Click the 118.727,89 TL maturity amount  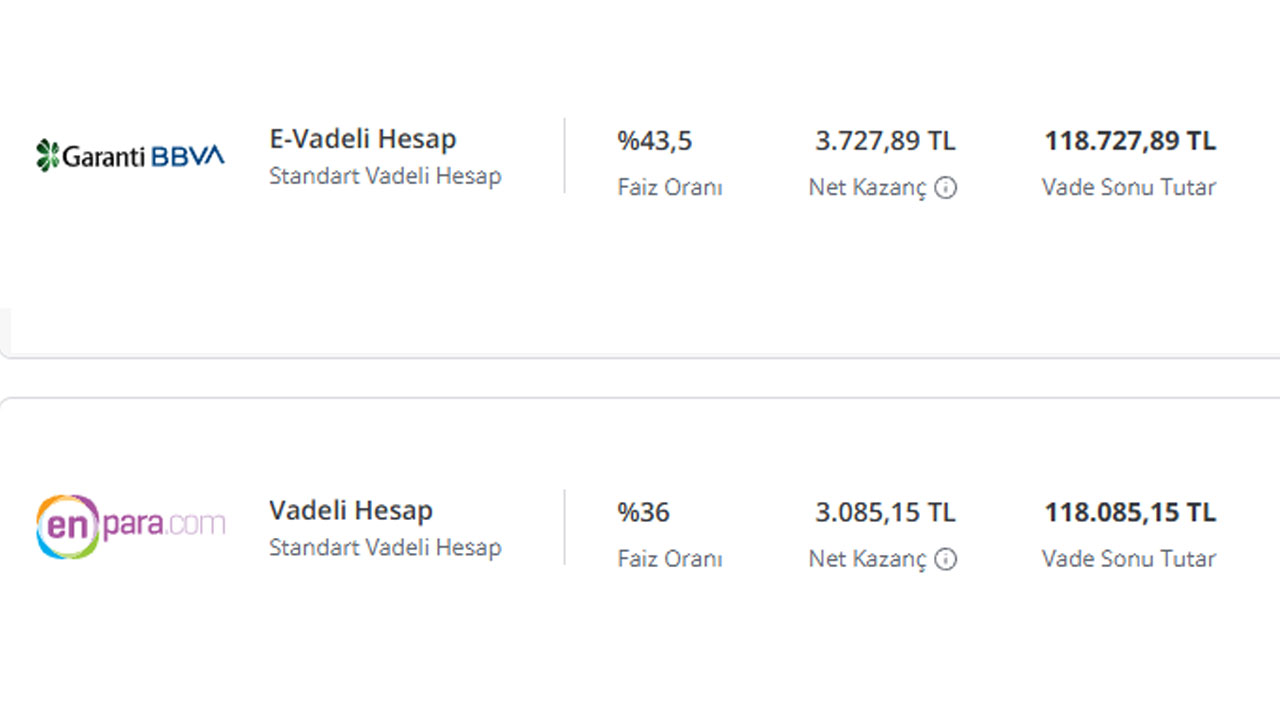coord(1130,141)
